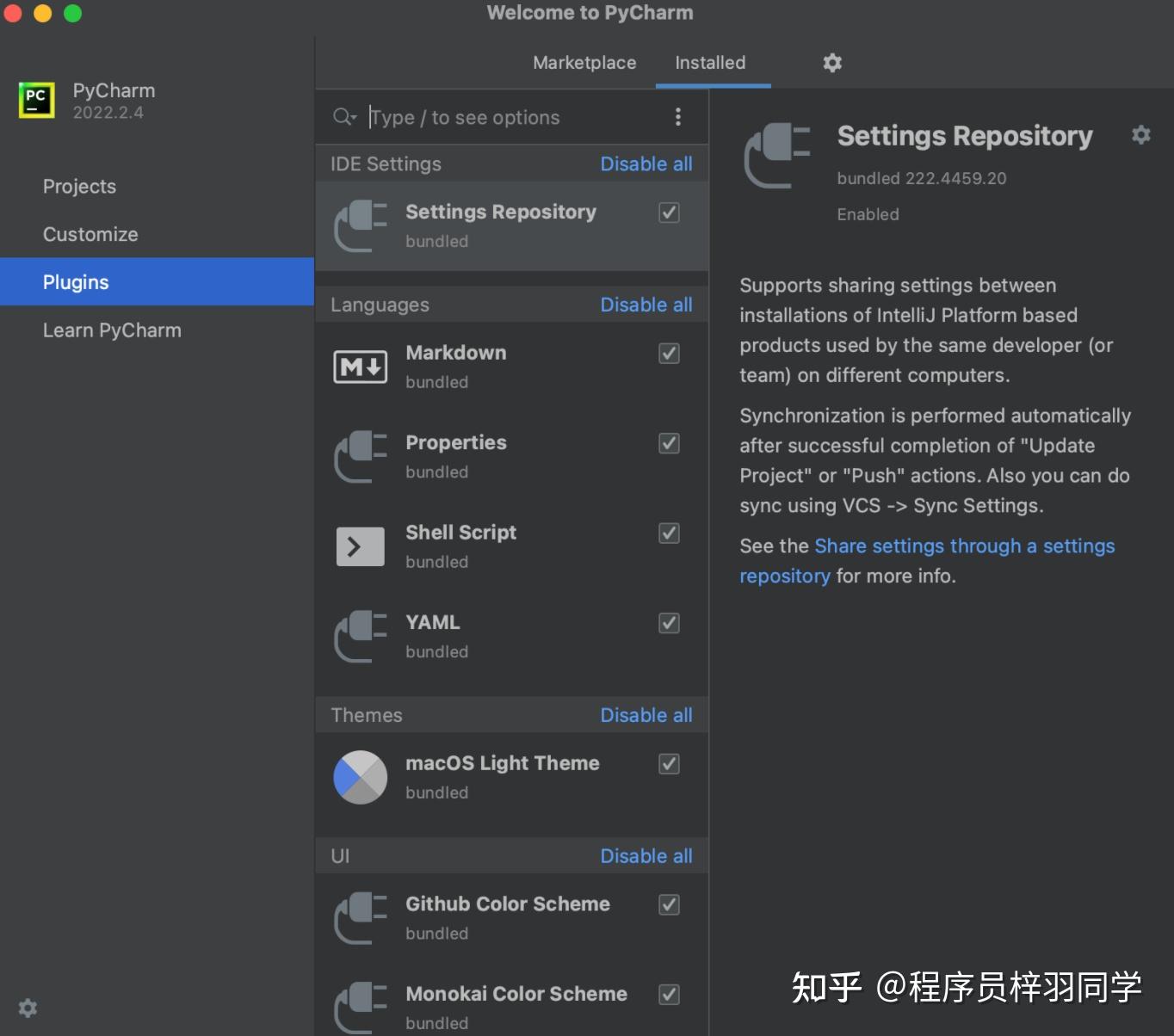Click Disable all for Languages plugins
The image size is (1174, 1036).
pyautogui.click(x=646, y=304)
